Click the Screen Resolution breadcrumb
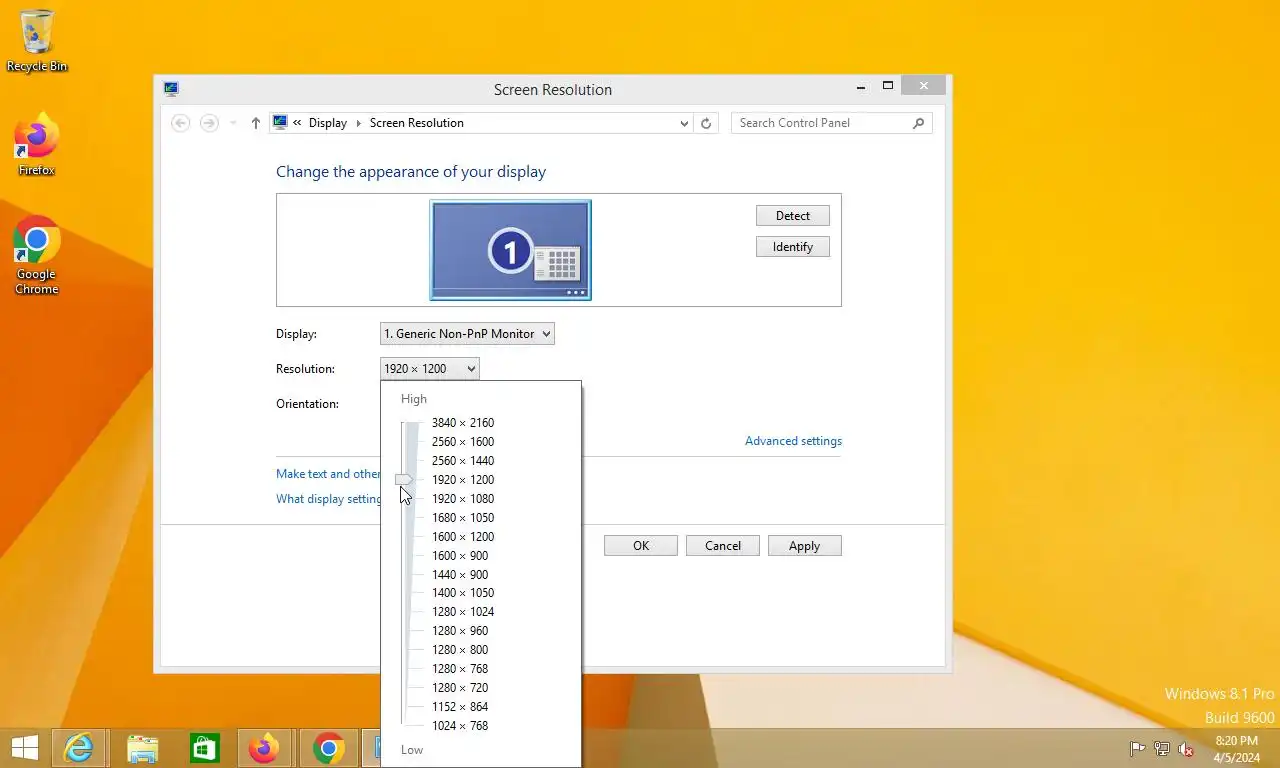Image resolution: width=1280 pixels, height=768 pixels. tap(416, 123)
